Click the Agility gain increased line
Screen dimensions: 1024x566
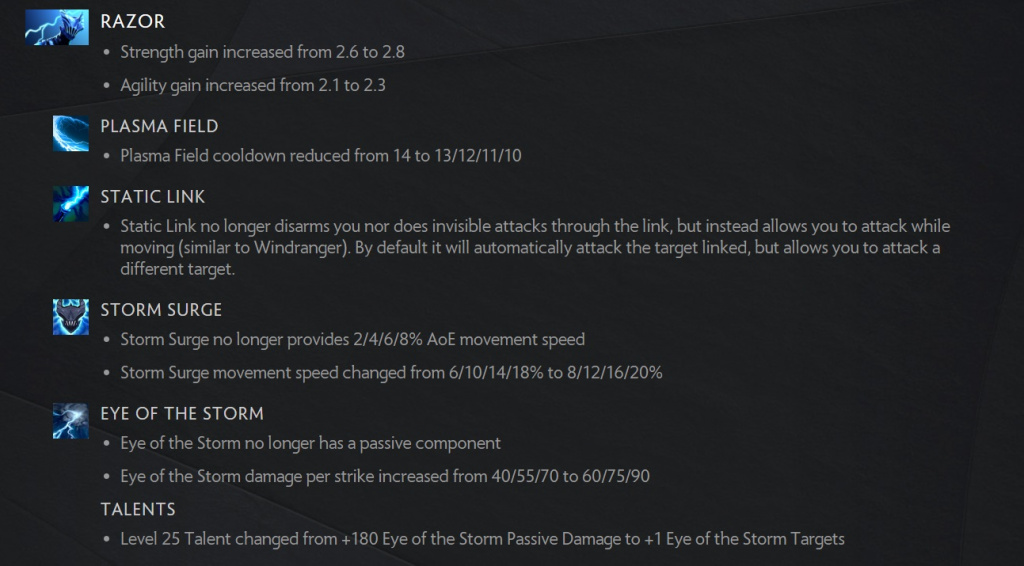click(x=253, y=85)
